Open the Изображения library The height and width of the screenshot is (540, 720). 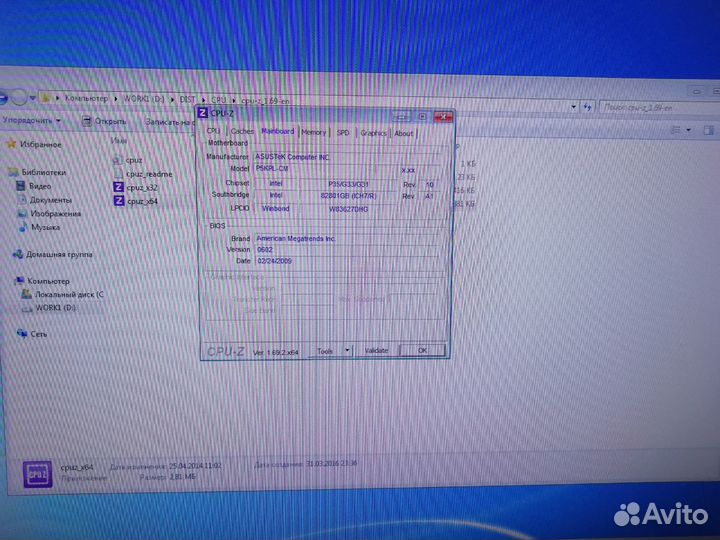click(56, 214)
